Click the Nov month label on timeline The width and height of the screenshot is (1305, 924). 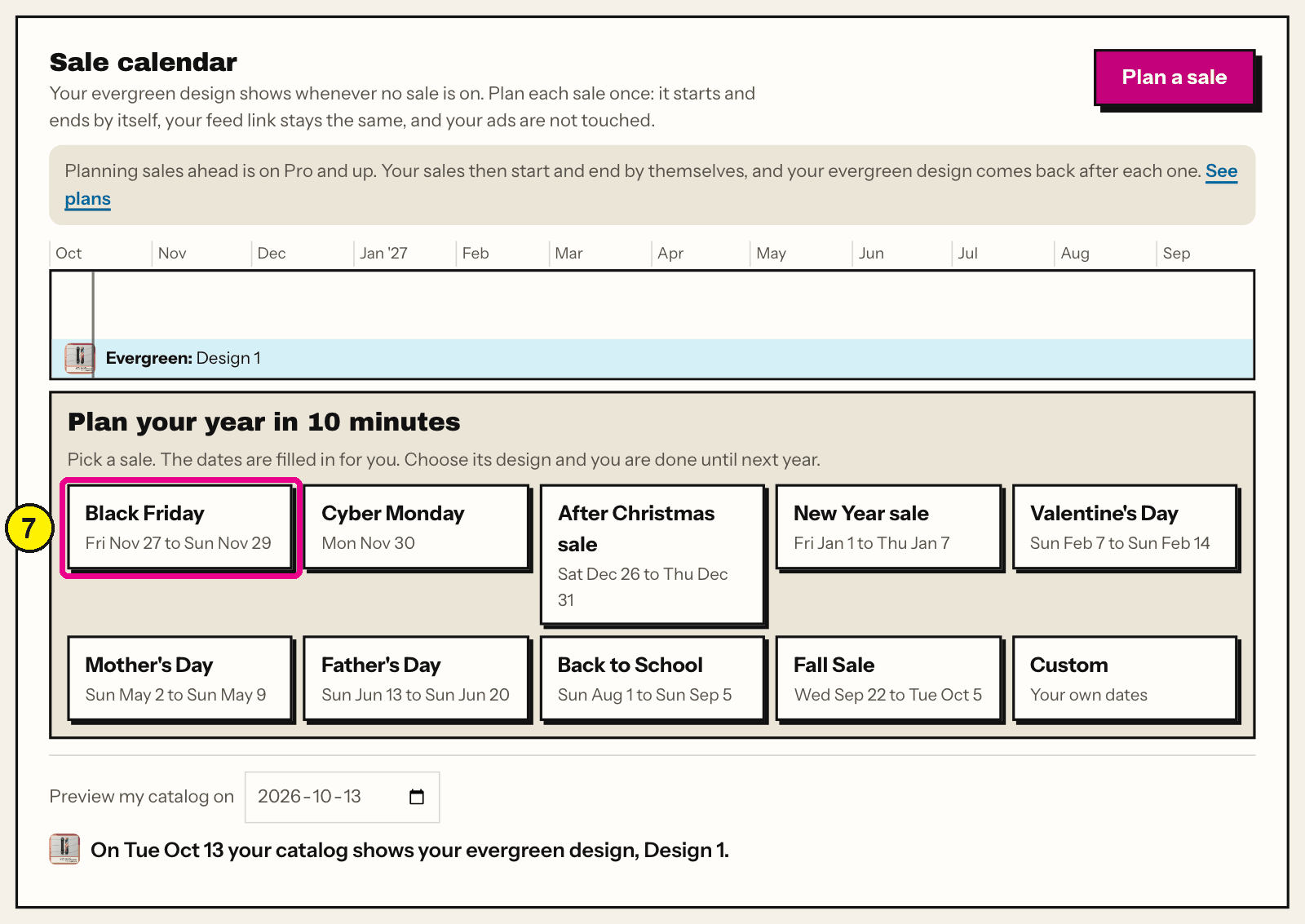click(172, 254)
